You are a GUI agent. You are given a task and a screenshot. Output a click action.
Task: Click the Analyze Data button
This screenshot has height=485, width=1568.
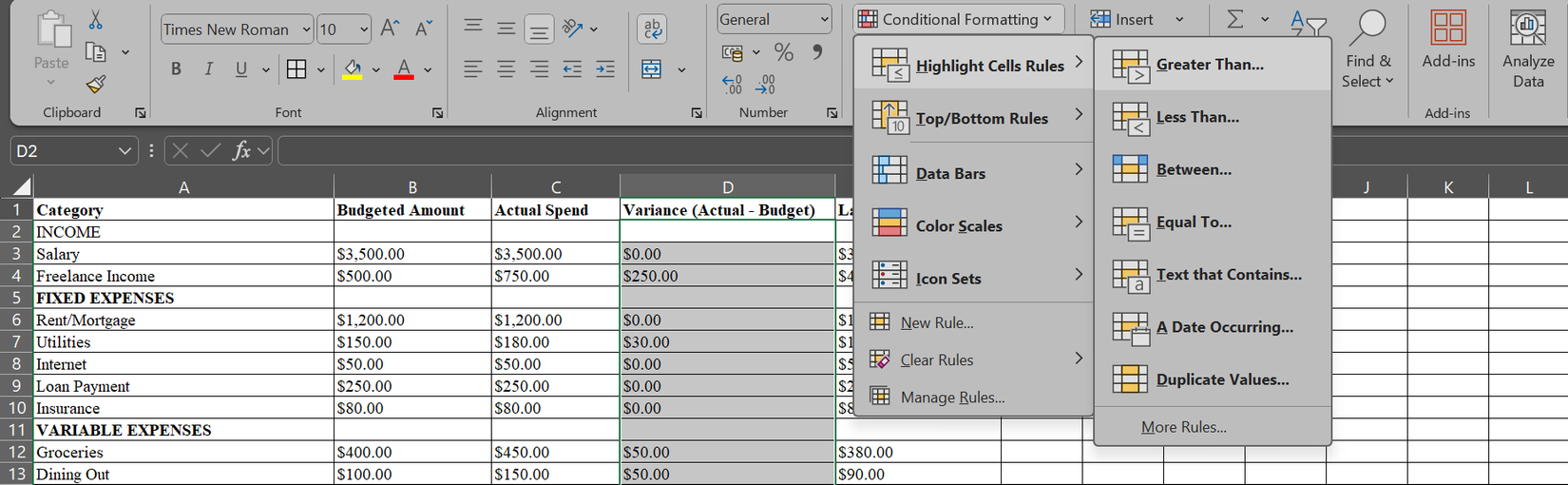1528,50
